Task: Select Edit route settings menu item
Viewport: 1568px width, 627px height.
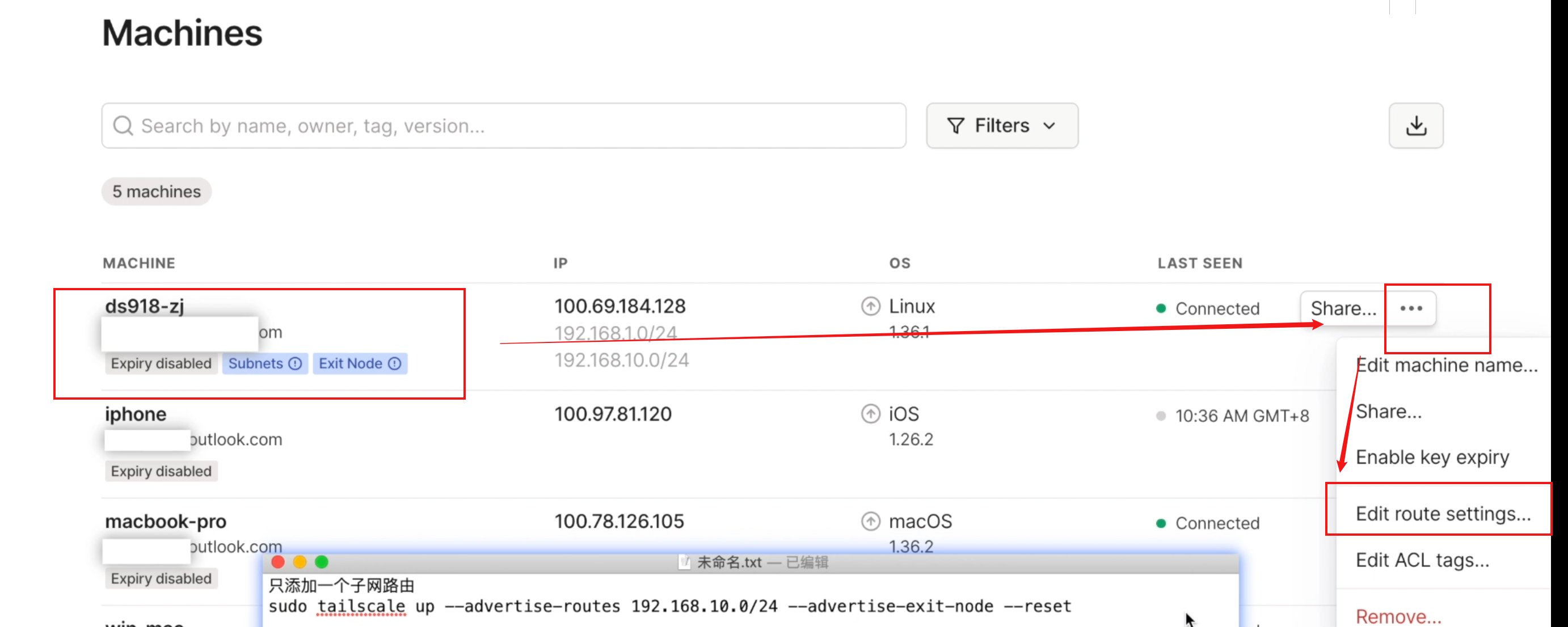Action: (x=1442, y=514)
